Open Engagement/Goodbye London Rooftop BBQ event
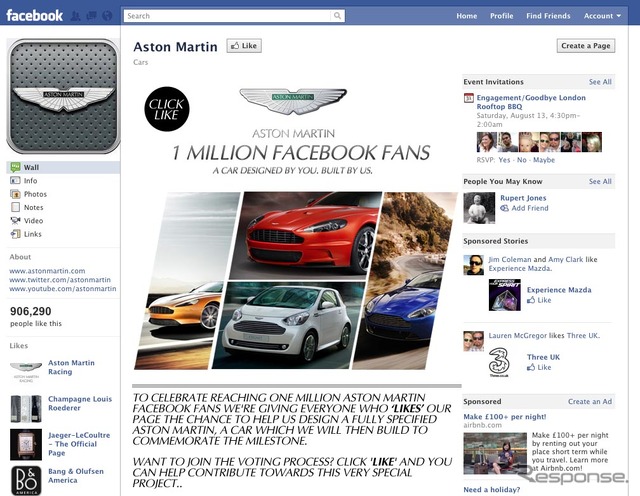The image size is (640, 496). point(531,102)
